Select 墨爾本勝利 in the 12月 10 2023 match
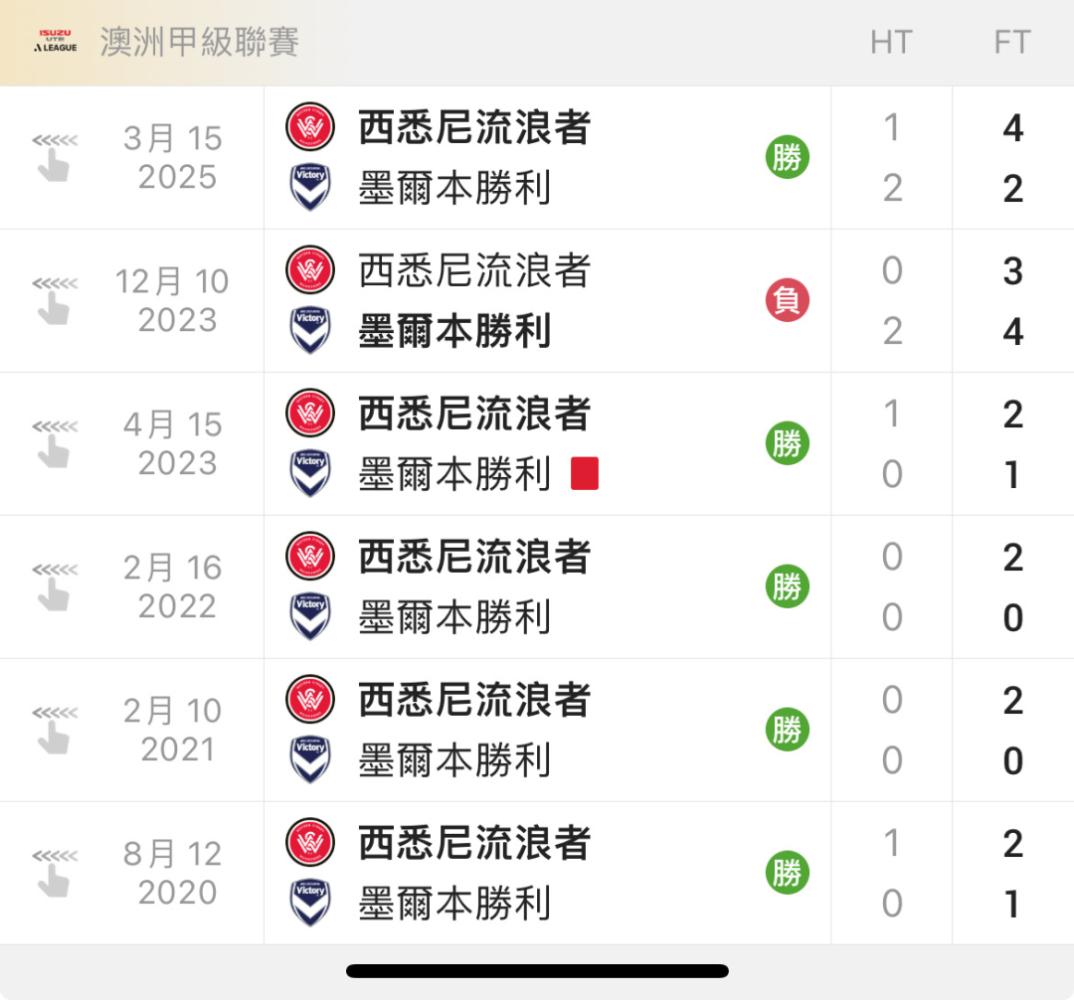1074x1000 pixels. [454, 332]
